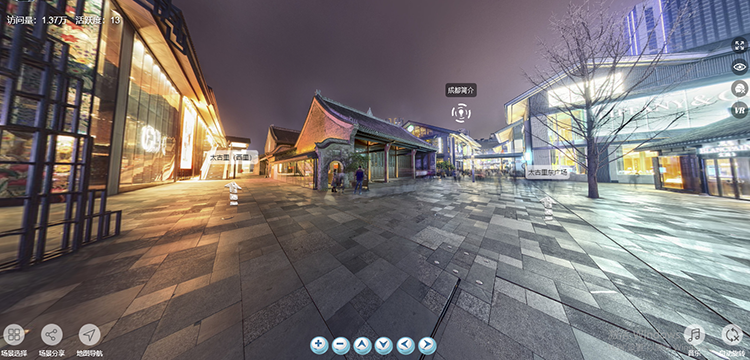Toggle hotspot visibility with eye icon
This screenshot has width=750, height=360.
(x=739, y=66)
